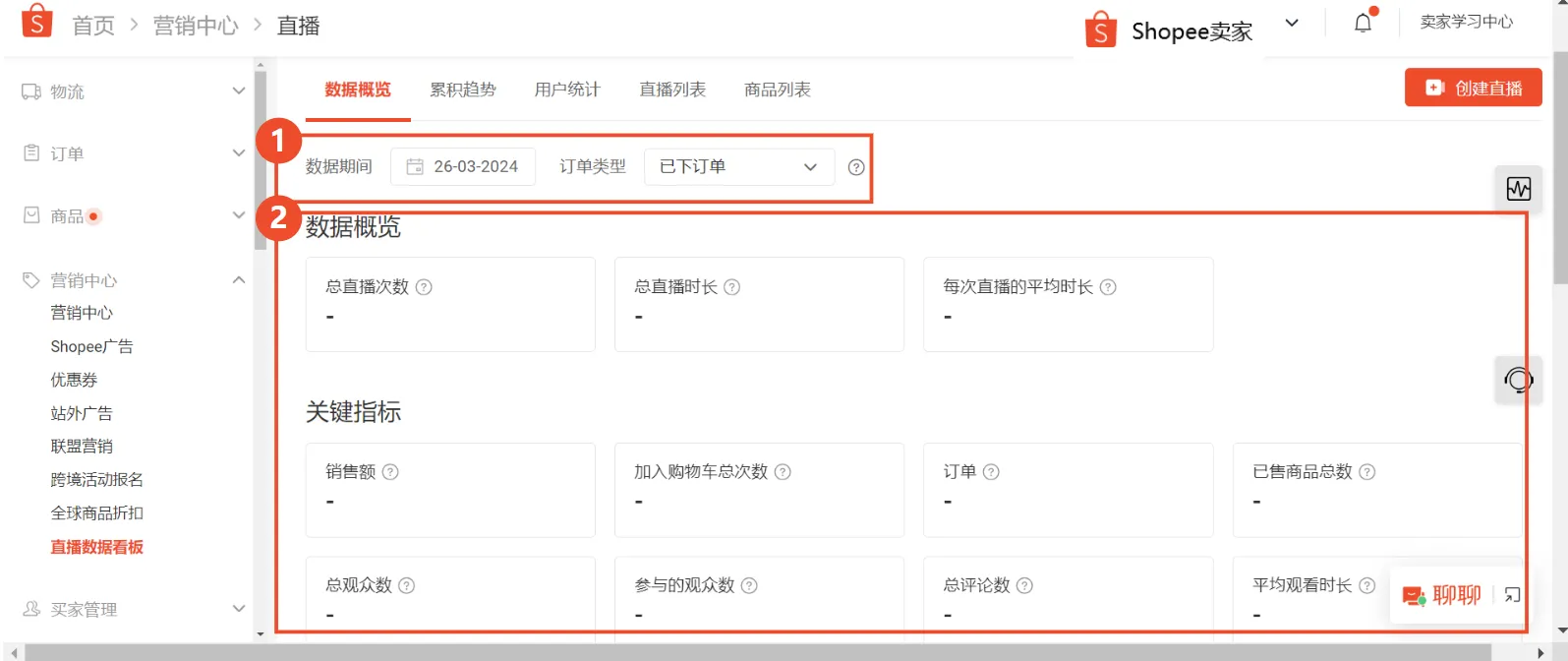Click help icon beside 总直播次数
Image resolution: width=1568 pixels, height=661 pixels.
click(424, 287)
